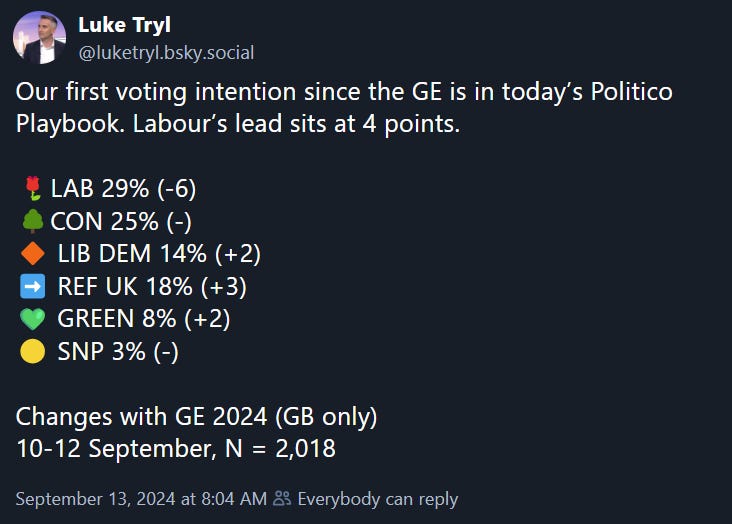Click the rose emoji beside LAB

click(x=32, y=187)
